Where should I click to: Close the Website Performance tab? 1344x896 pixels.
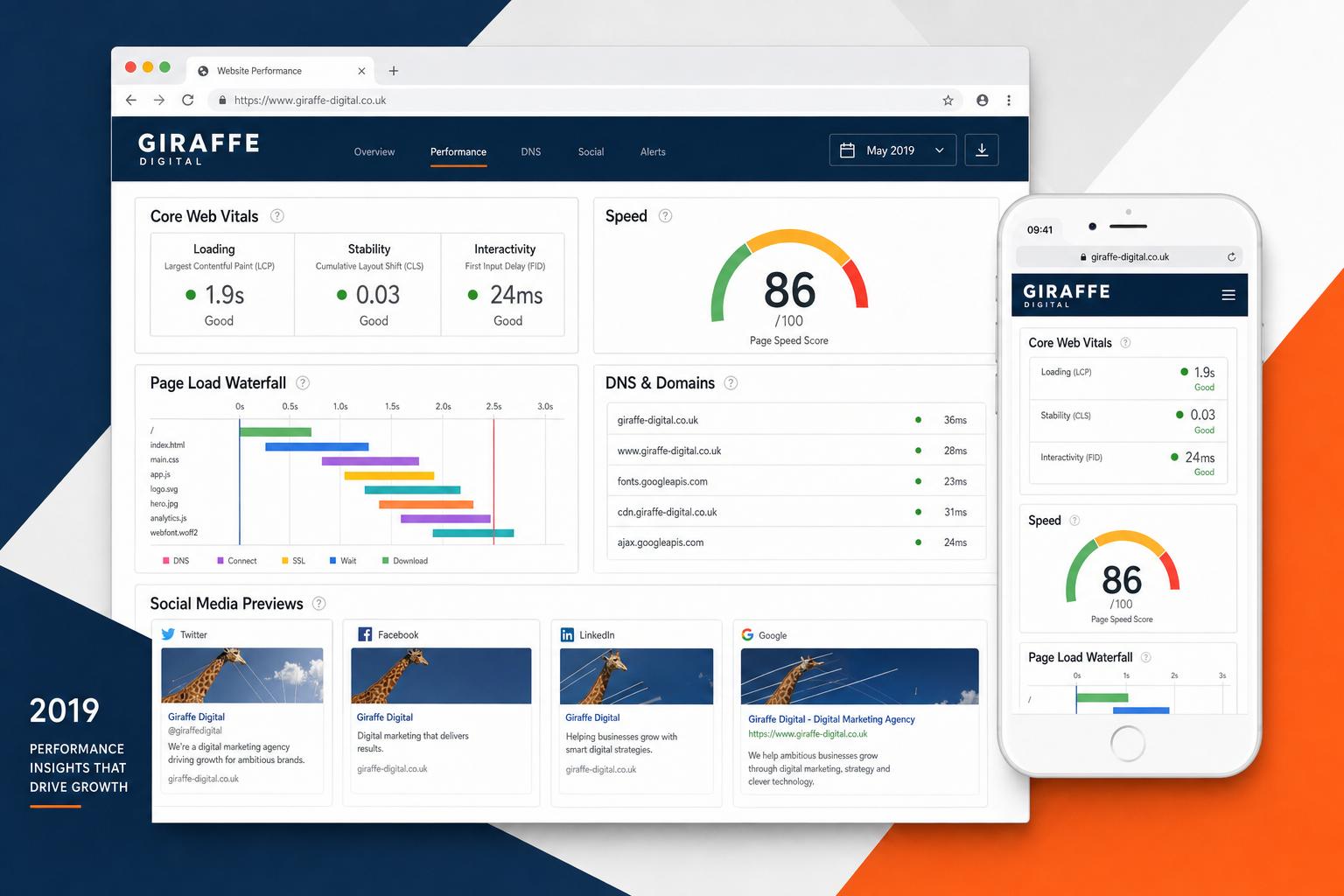click(361, 71)
